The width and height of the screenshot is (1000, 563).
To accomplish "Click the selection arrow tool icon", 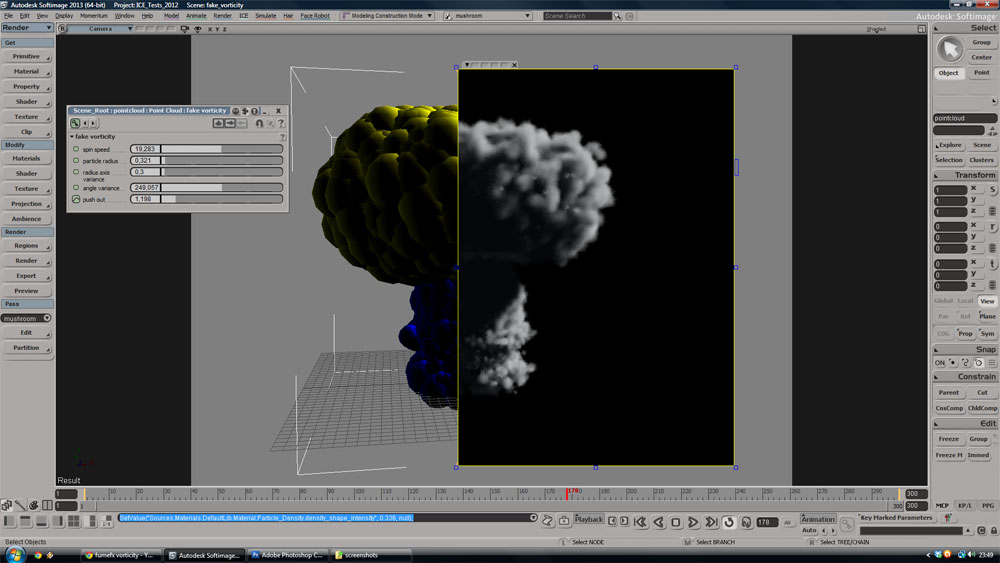I will point(948,48).
